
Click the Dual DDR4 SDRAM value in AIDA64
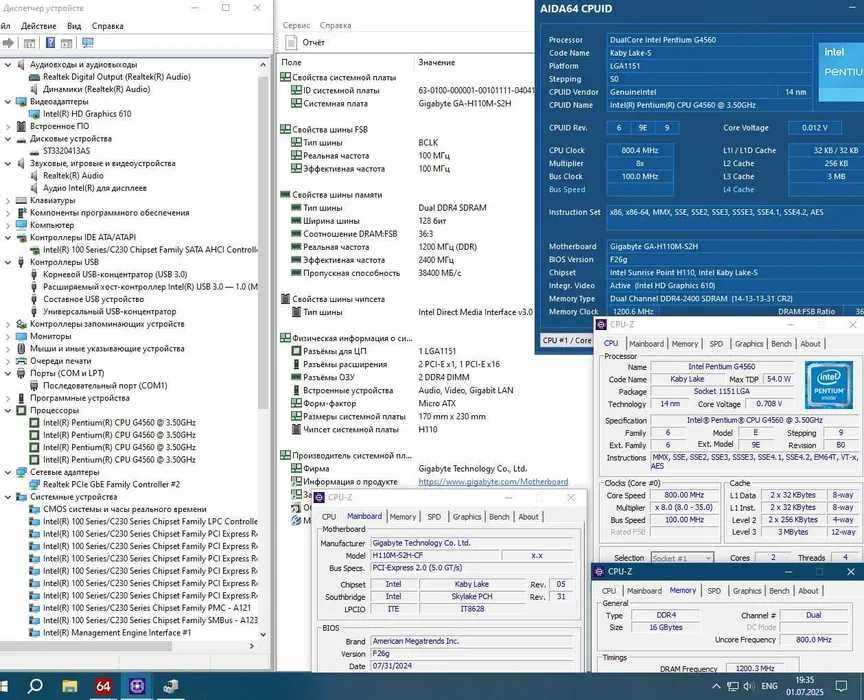click(452, 208)
